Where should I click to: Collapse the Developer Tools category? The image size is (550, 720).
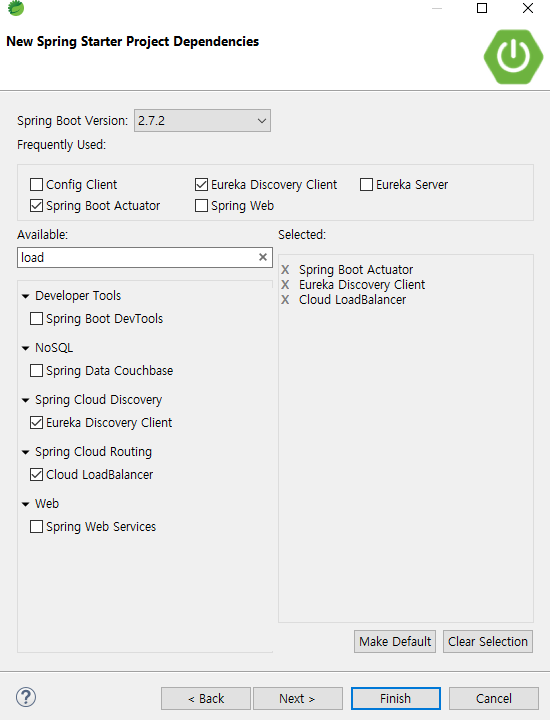click(x=25, y=296)
